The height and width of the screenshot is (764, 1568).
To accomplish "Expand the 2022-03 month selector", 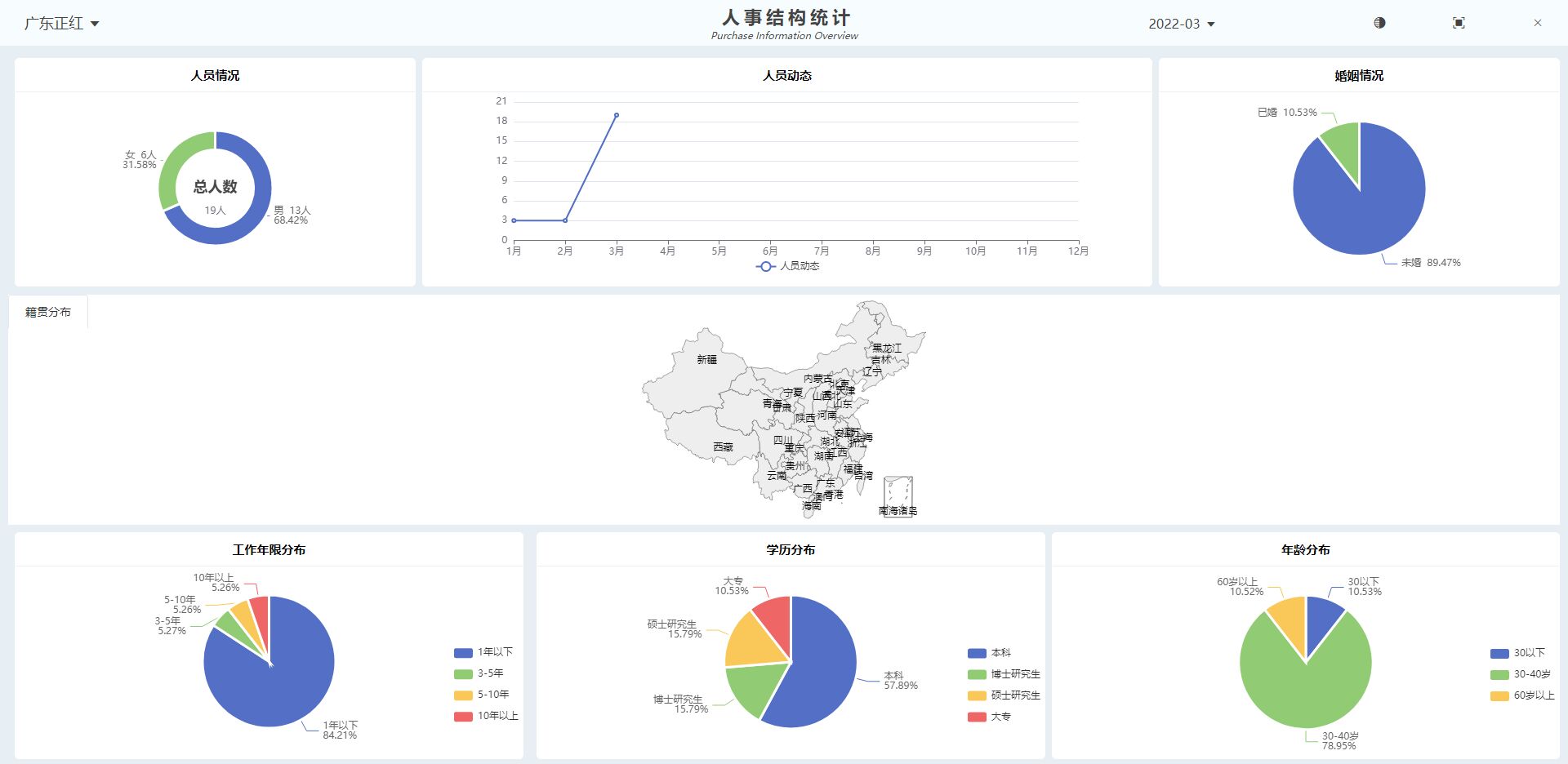I will coord(1181,24).
